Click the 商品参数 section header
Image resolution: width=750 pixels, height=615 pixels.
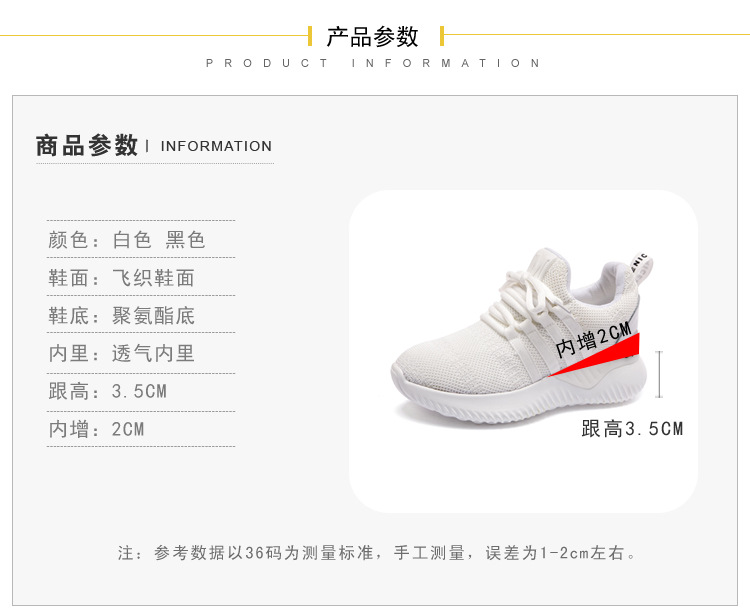pyautogui.click(x=87, y=145)
